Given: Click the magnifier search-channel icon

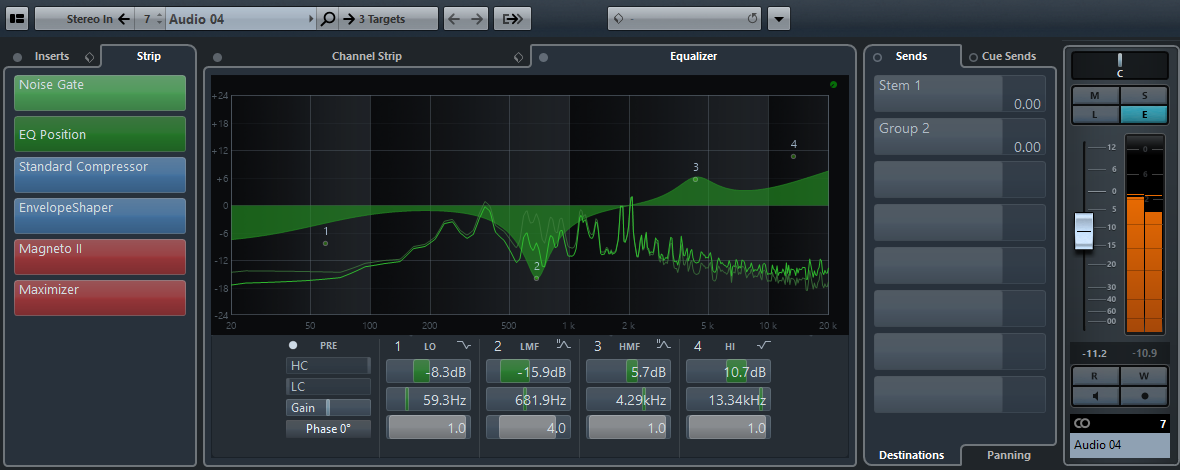Looking at the screenshot, I should [x=327, y=19].
